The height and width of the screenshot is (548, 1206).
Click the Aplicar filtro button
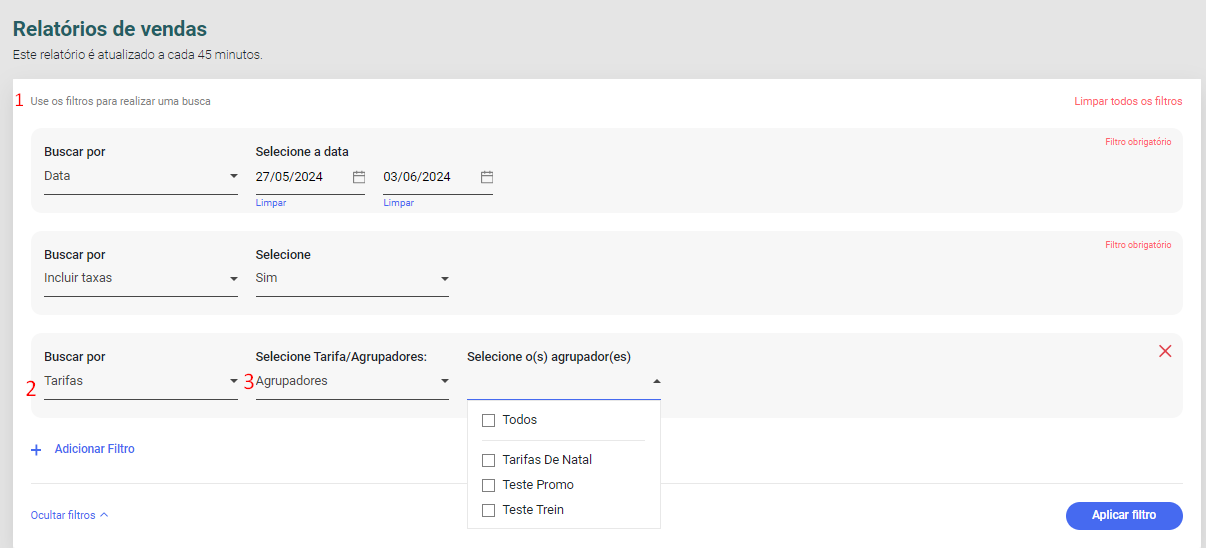[x=1124, y=516]
